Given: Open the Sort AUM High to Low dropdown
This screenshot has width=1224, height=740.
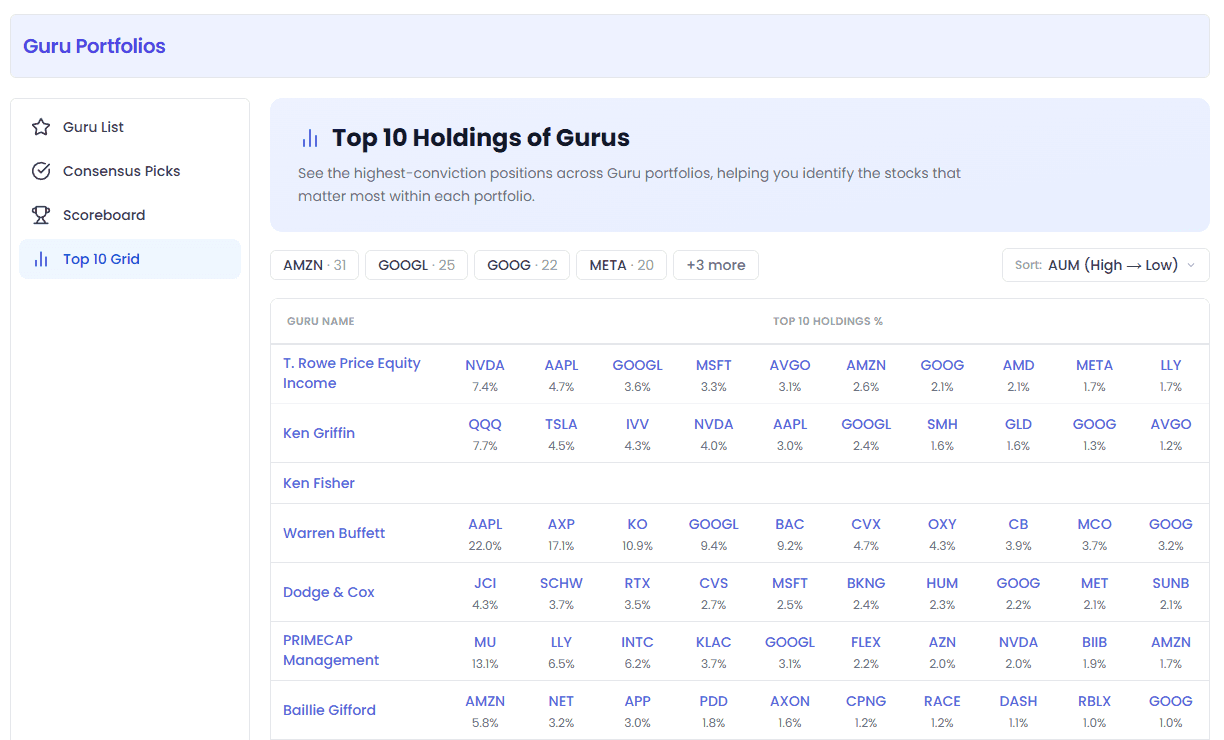Looking at the screenshot, I should (1105, 265).
